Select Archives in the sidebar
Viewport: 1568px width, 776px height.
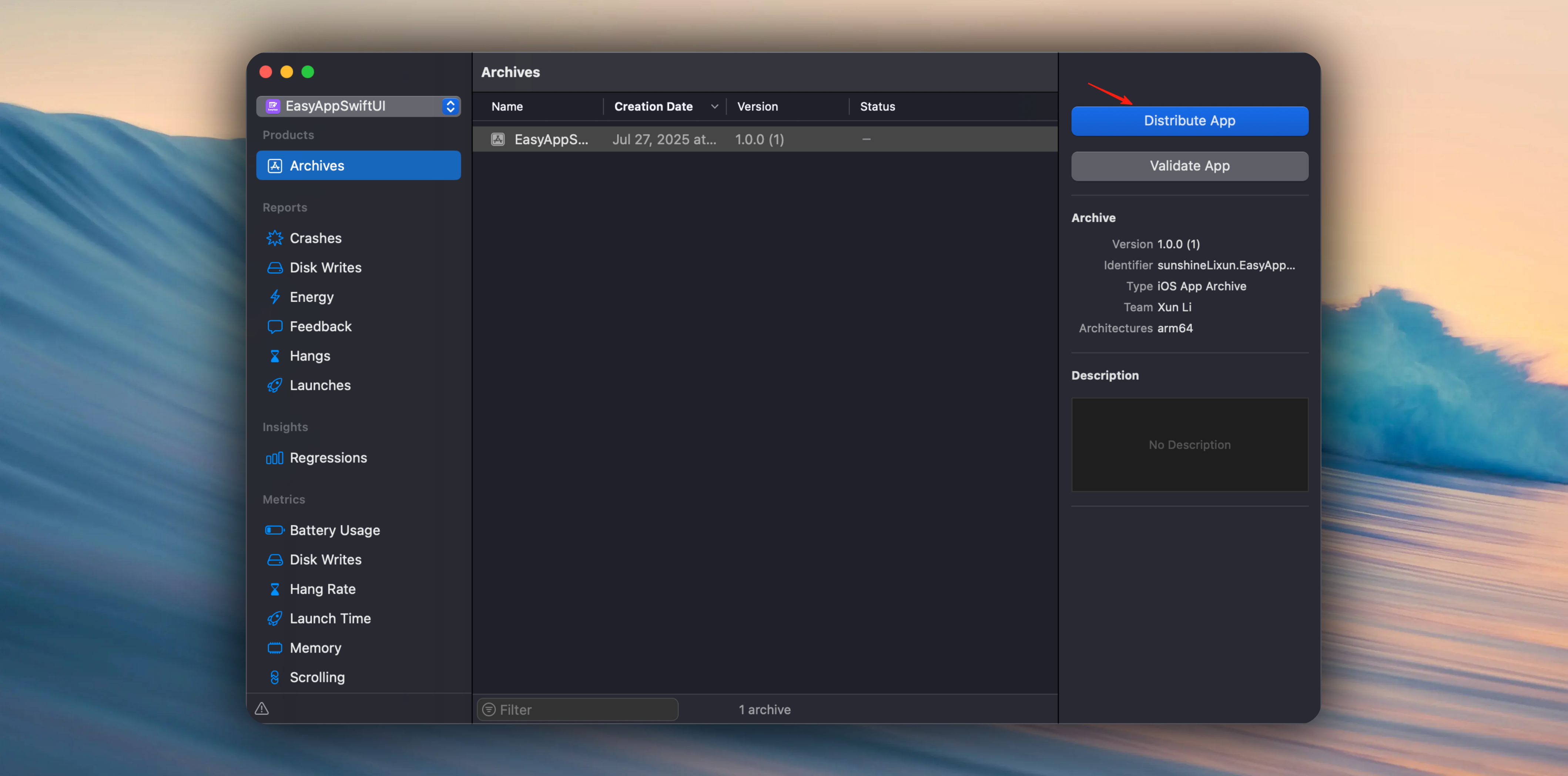point(358,165)
